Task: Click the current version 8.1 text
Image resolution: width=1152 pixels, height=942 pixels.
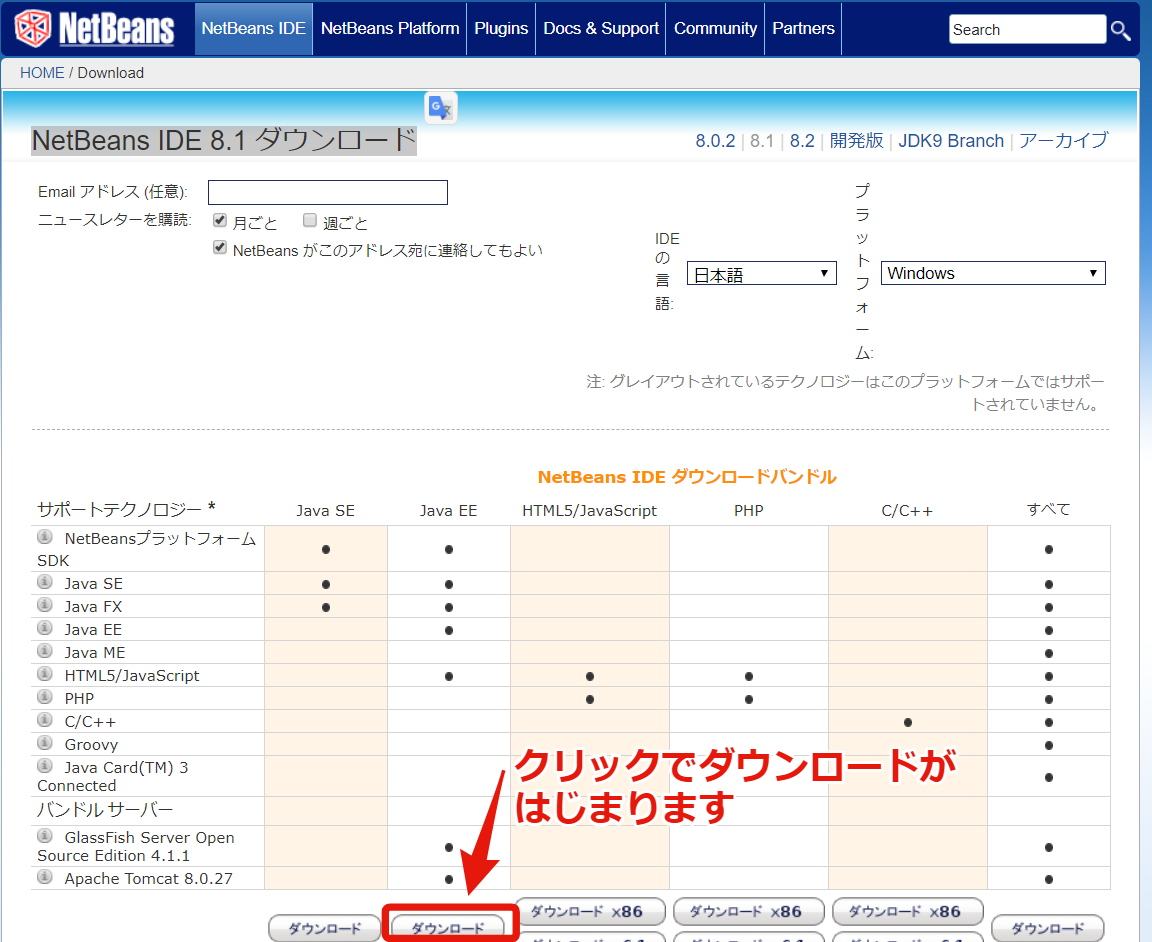Action: [762, 140]
